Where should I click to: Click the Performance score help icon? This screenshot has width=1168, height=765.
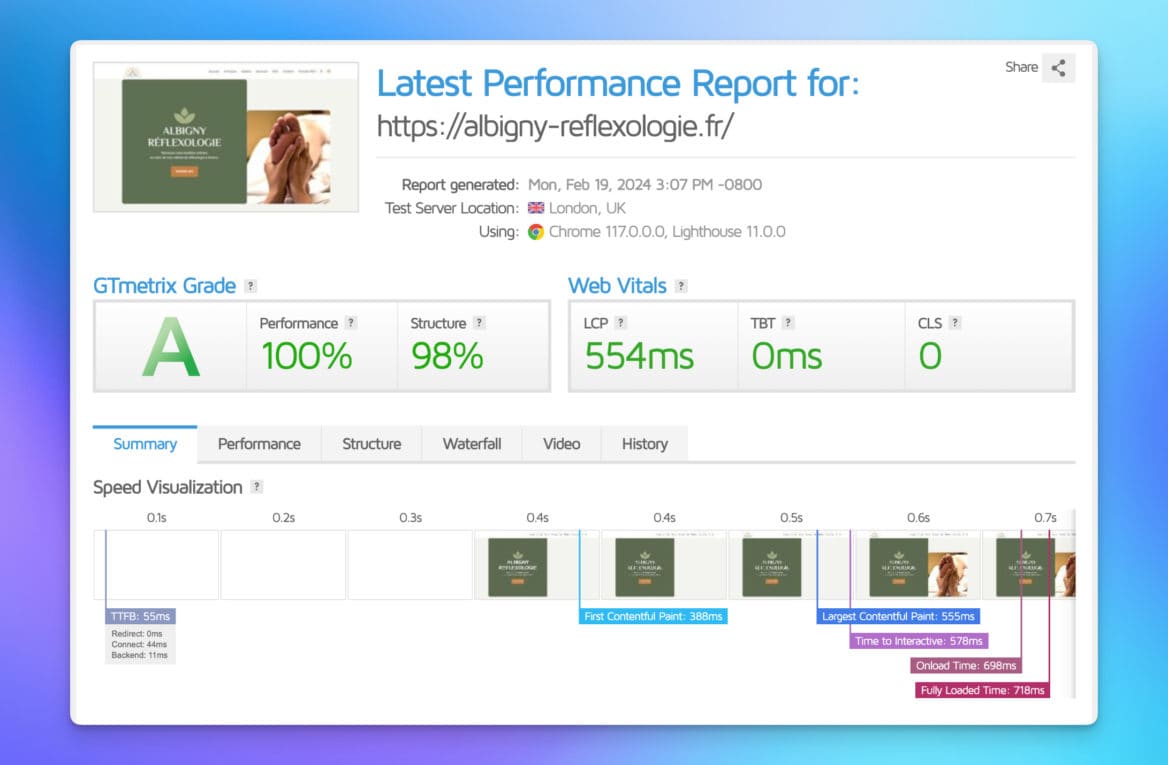point(351,323)
